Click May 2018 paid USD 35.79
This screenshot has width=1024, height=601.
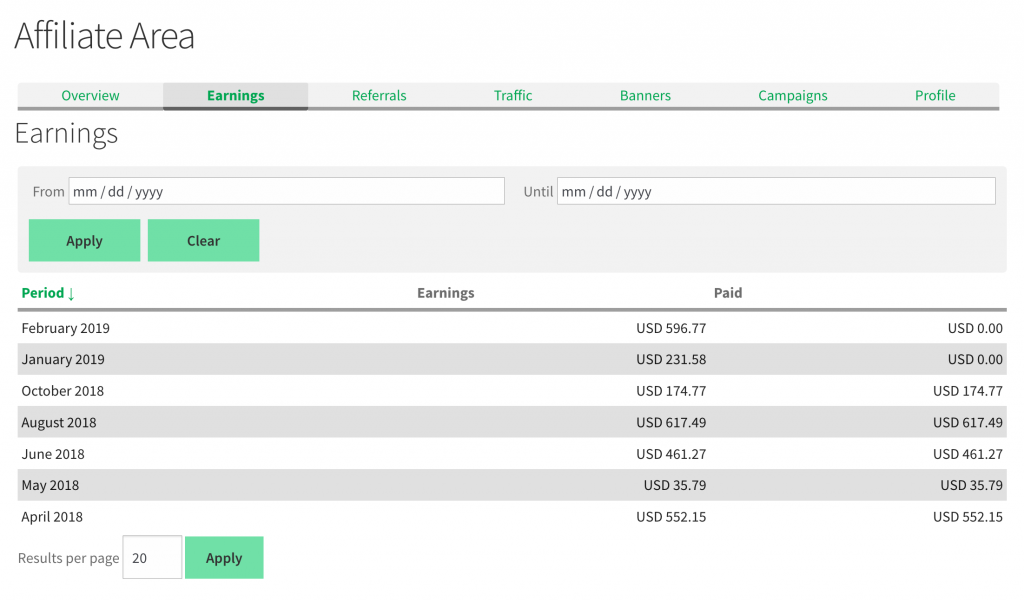coord(971,485)
